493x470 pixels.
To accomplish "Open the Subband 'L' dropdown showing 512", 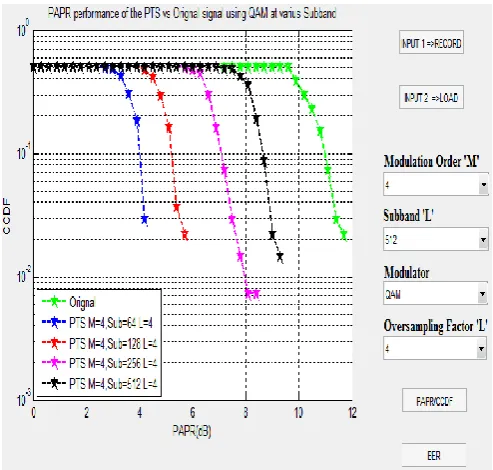I will point(436,239).
